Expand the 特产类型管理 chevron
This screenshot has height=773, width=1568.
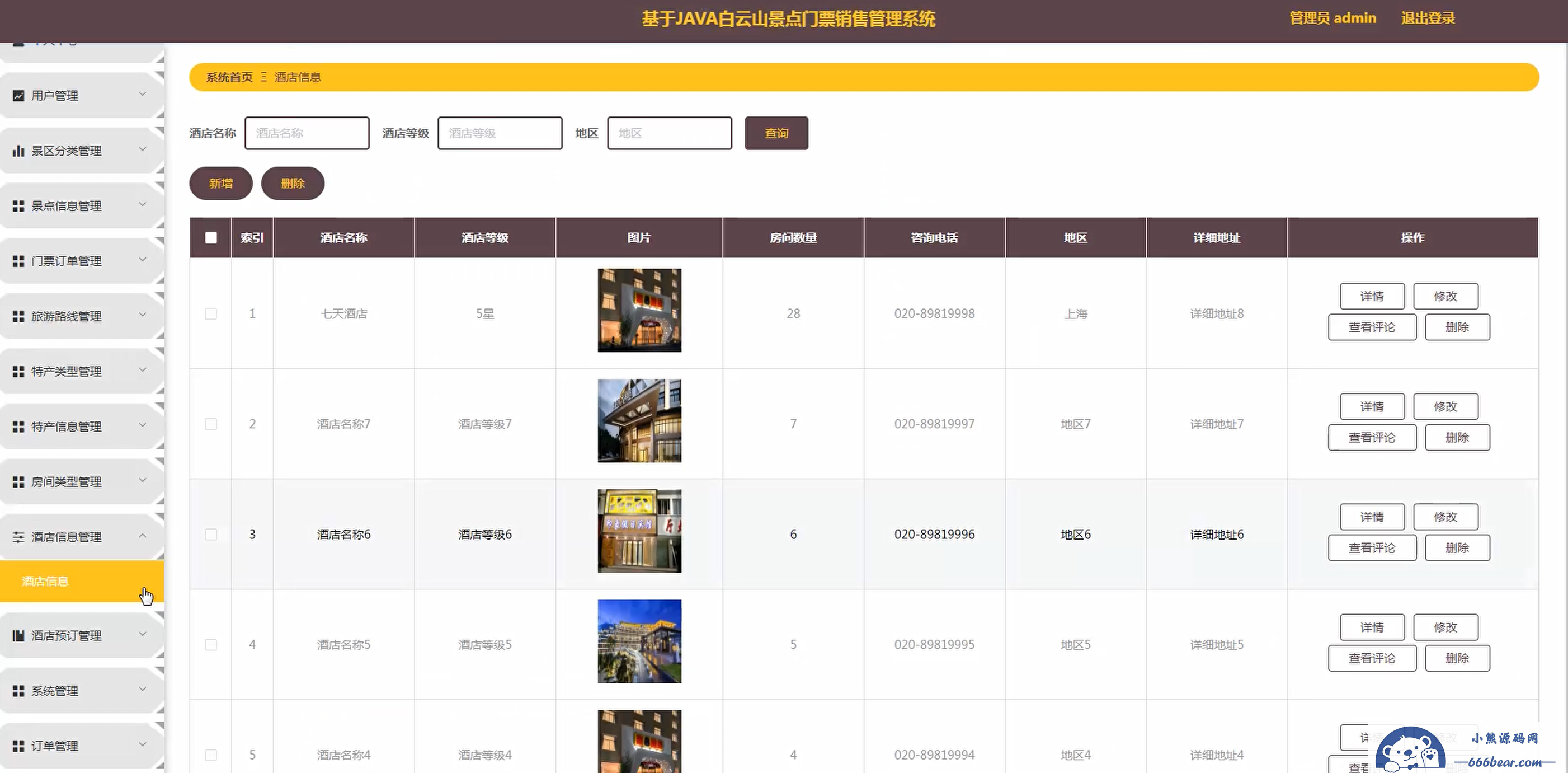coord(143,370)
